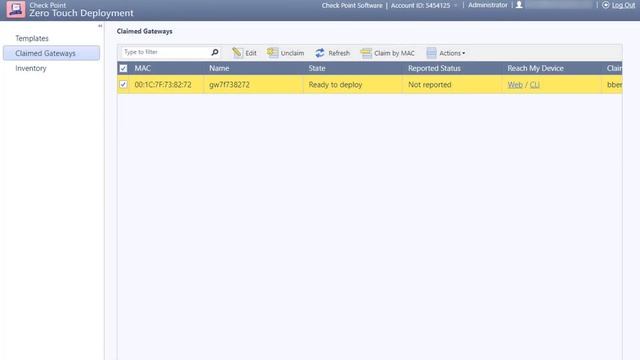Click the Claim by MAC label

pos(394,53)
